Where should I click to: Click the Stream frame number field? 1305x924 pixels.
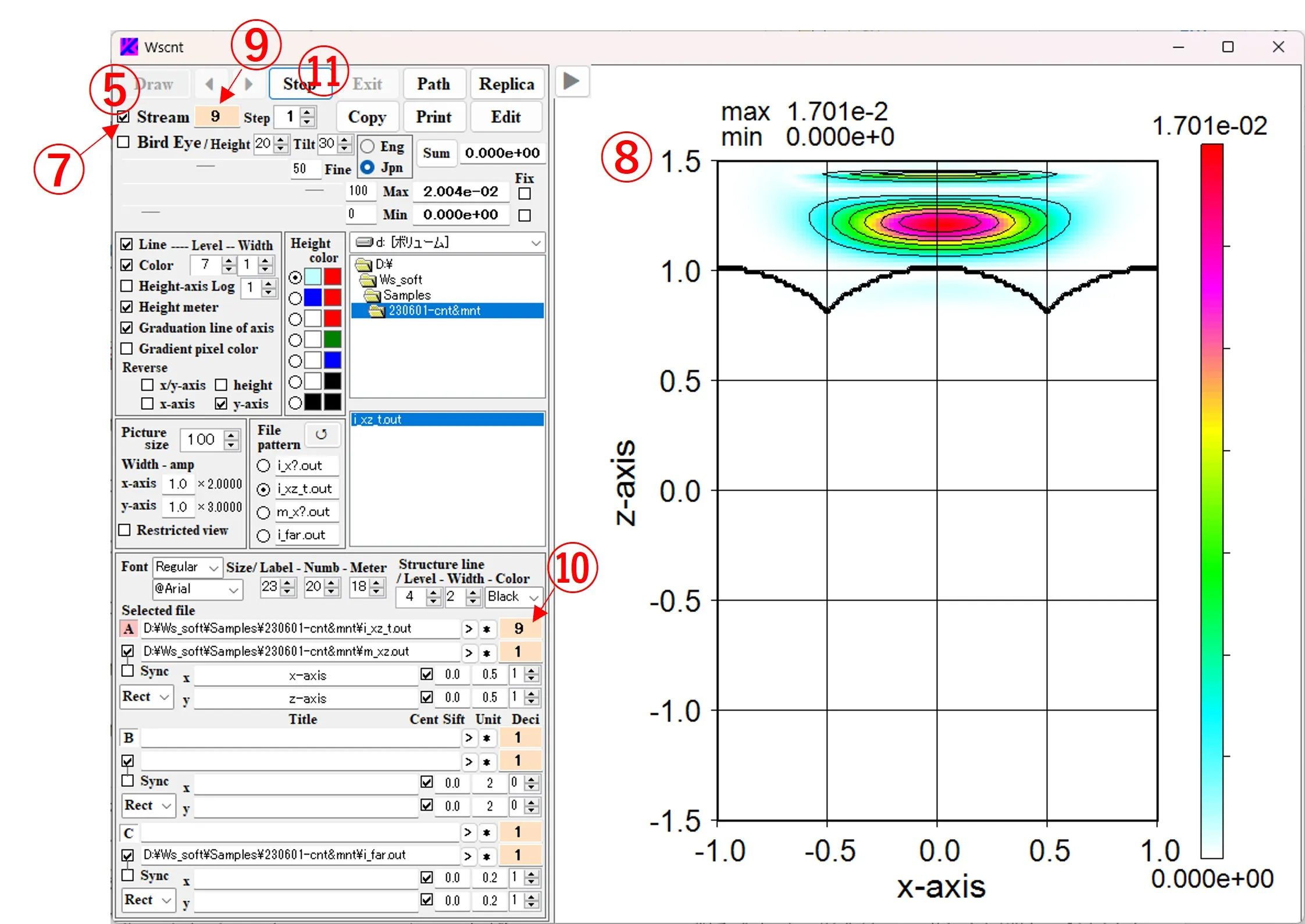216,116
